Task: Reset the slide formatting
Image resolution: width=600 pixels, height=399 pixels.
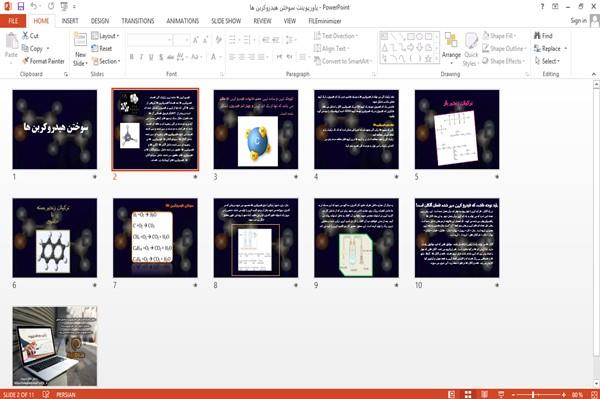Action: pyautogui.click(x=102, y=49)
